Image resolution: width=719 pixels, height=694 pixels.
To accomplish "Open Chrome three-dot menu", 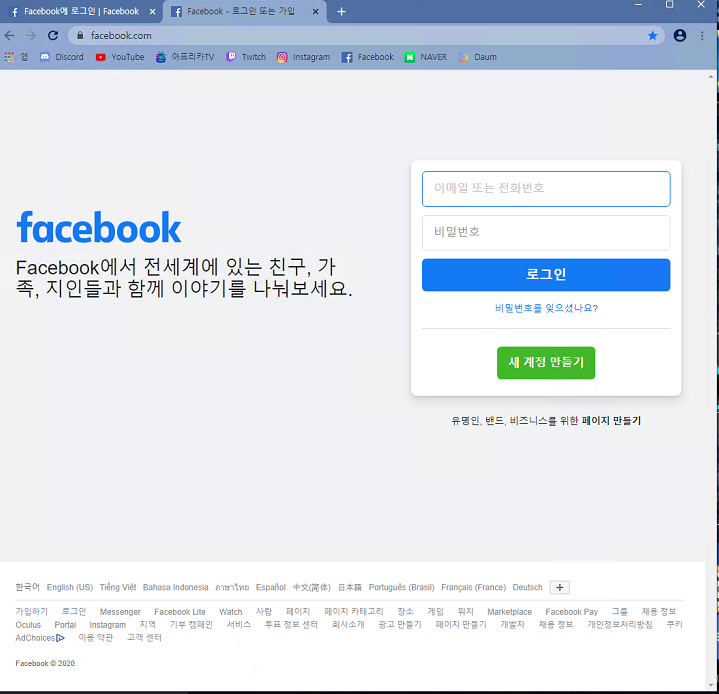I will click(x=702, y=35).
